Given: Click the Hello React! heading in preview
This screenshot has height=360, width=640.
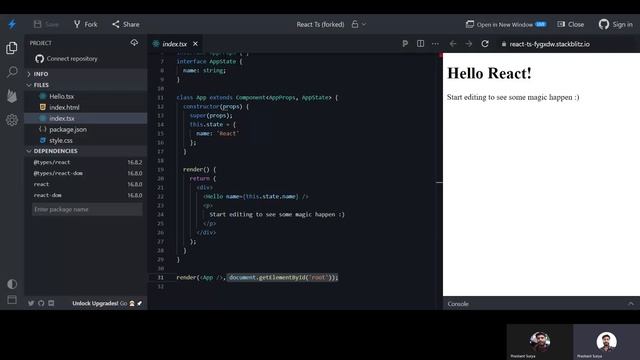Looking at the screenshot, I should (489, 73).
